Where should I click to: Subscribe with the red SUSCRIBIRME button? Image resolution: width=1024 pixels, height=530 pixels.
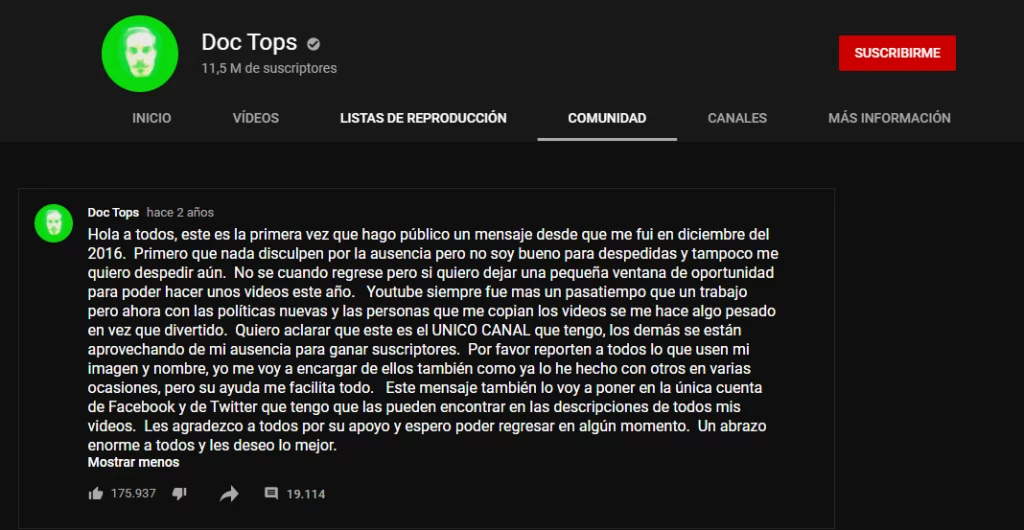[x=897, y=53]
